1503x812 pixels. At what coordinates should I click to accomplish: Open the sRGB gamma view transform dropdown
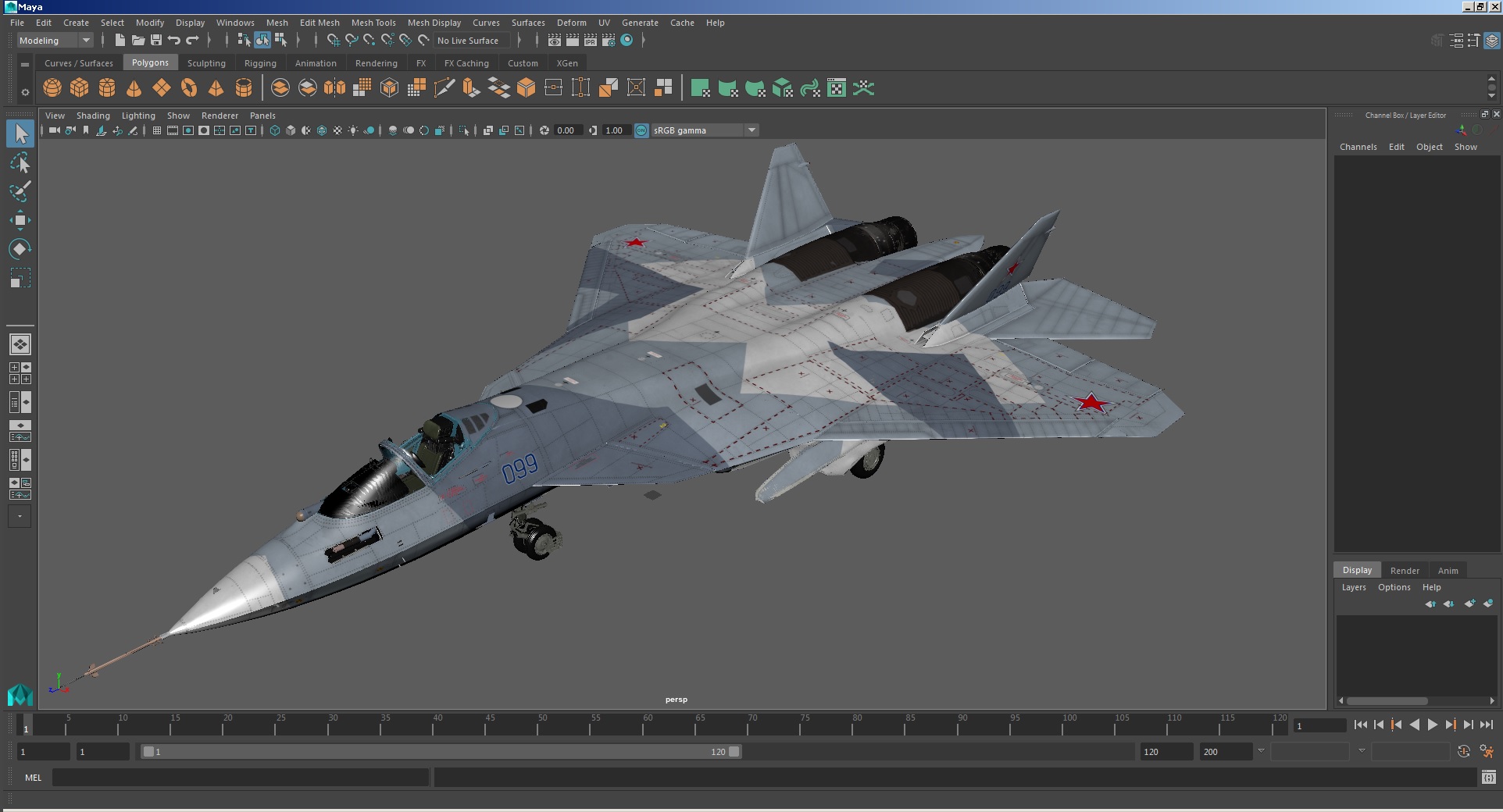705,130
